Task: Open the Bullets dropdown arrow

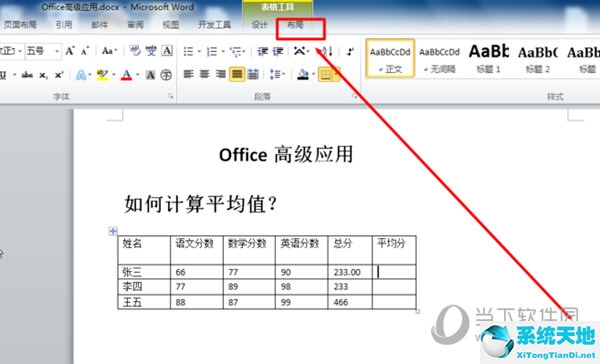Action: tap(199, 51)
